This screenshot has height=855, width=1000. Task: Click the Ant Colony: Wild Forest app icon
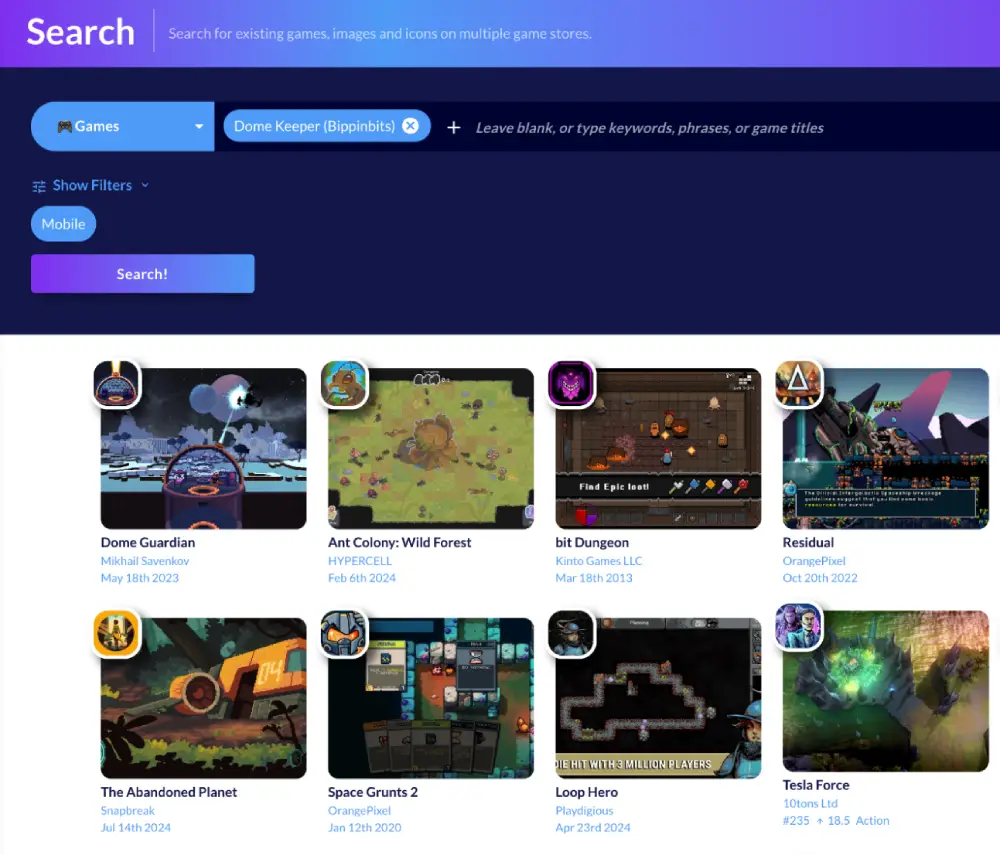344,384
